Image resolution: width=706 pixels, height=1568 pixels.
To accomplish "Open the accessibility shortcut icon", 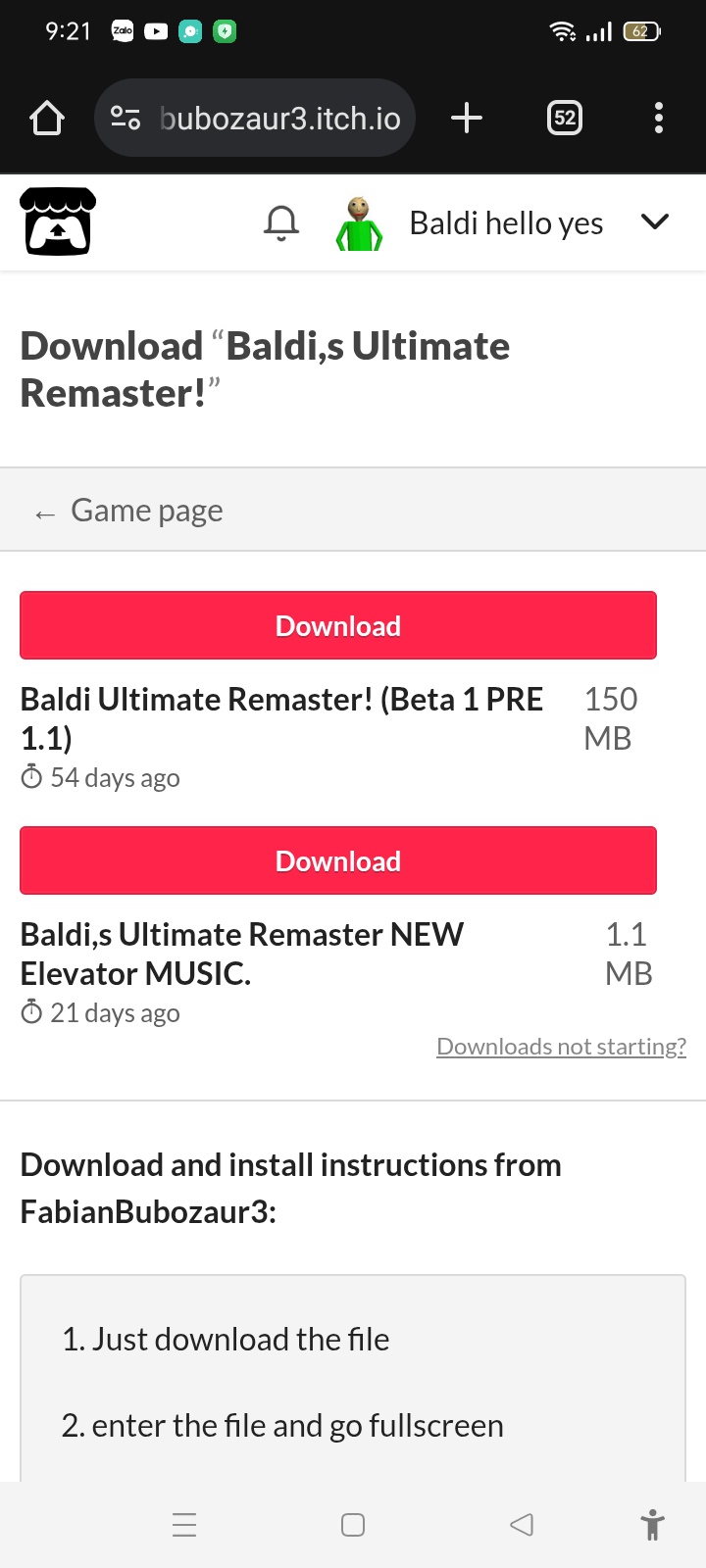I will pyautogui.click(x=652, y=1525).
